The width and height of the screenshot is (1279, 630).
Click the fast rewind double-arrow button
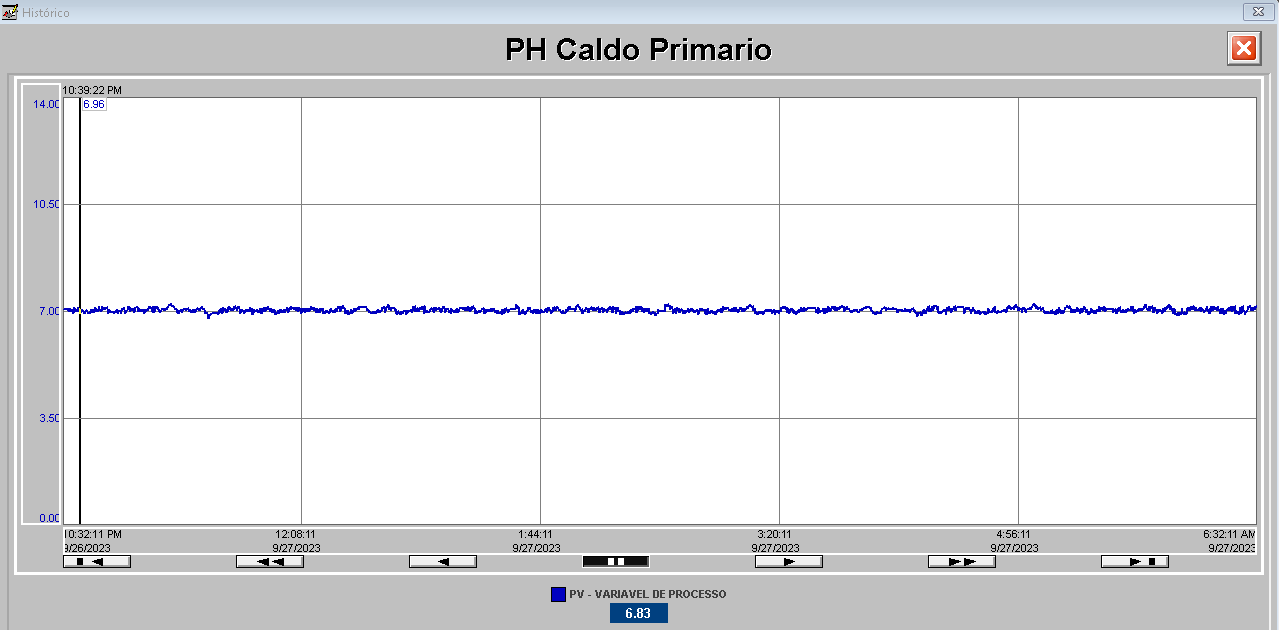[270, 561]
